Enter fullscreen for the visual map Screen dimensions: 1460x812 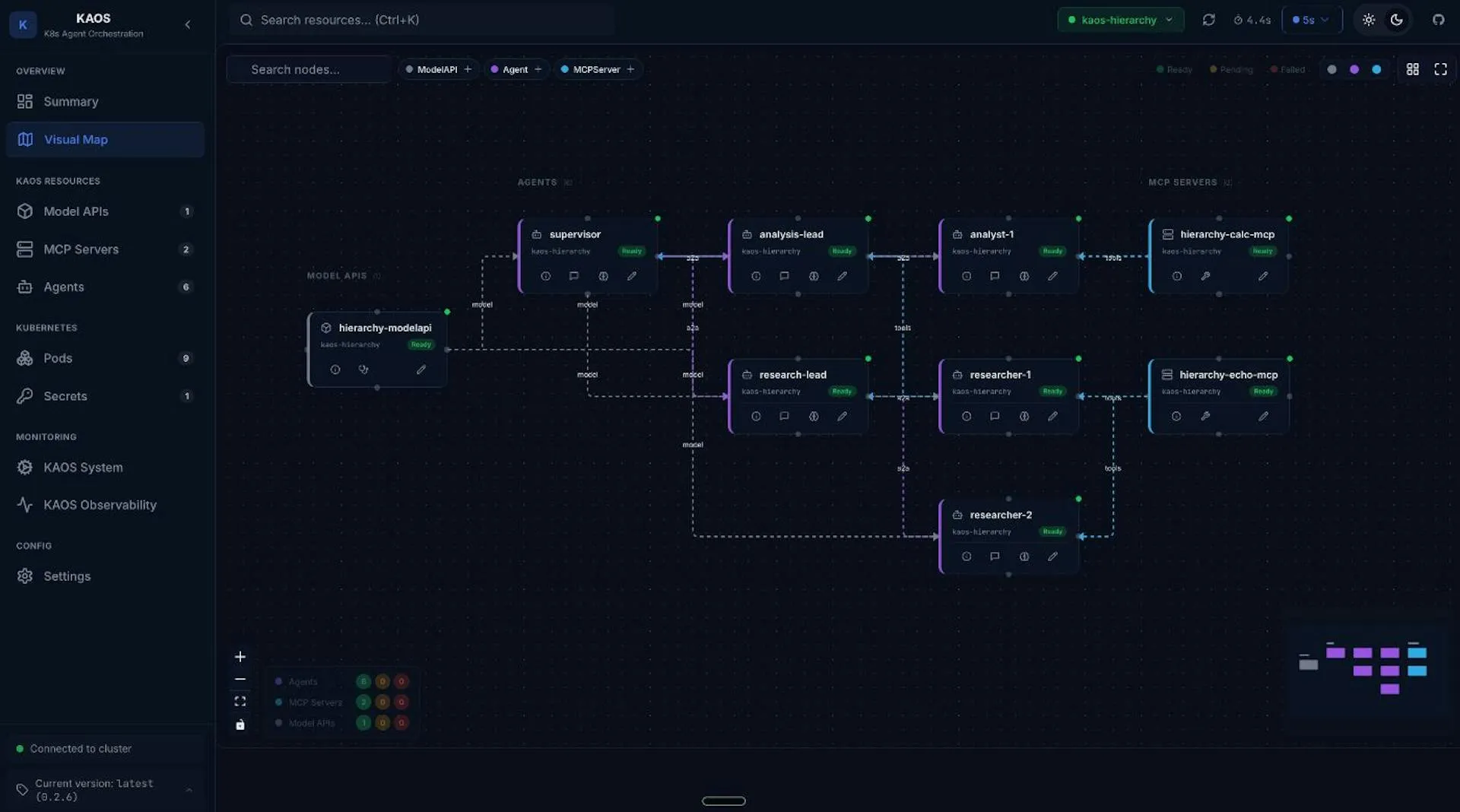tap(1440, 69)
